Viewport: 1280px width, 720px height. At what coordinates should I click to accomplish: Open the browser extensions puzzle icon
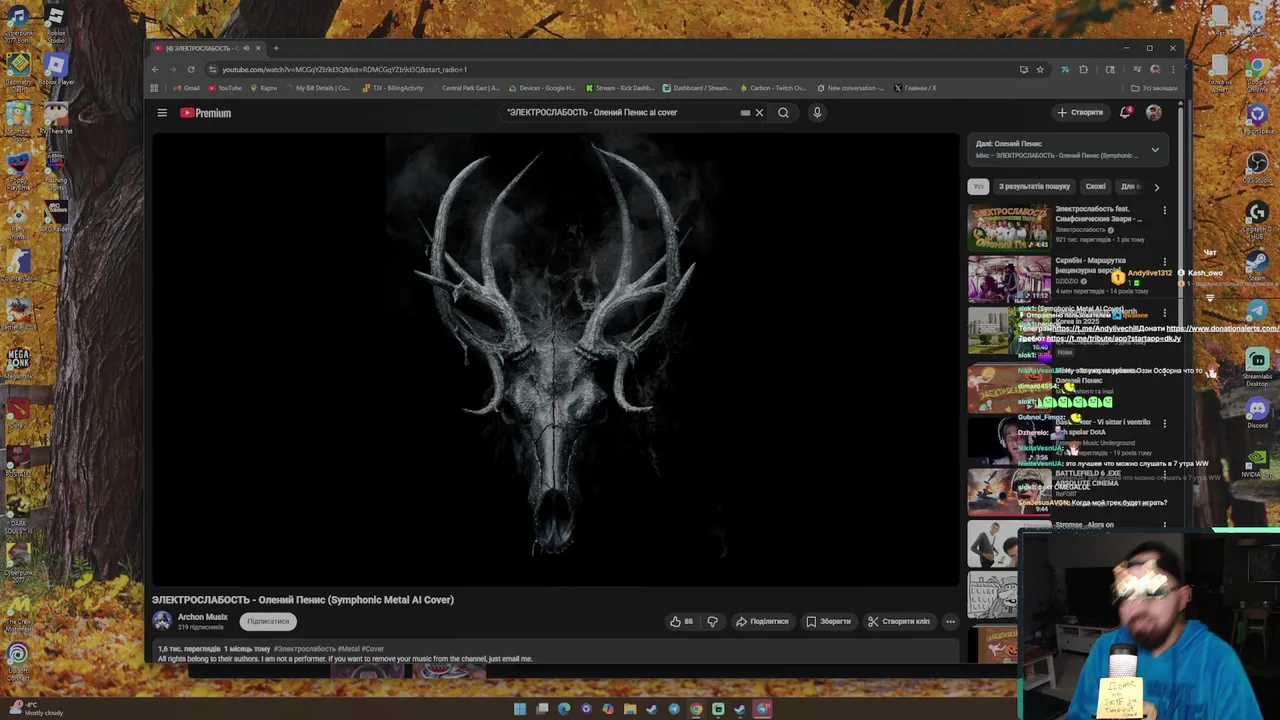coord(1083,70)
